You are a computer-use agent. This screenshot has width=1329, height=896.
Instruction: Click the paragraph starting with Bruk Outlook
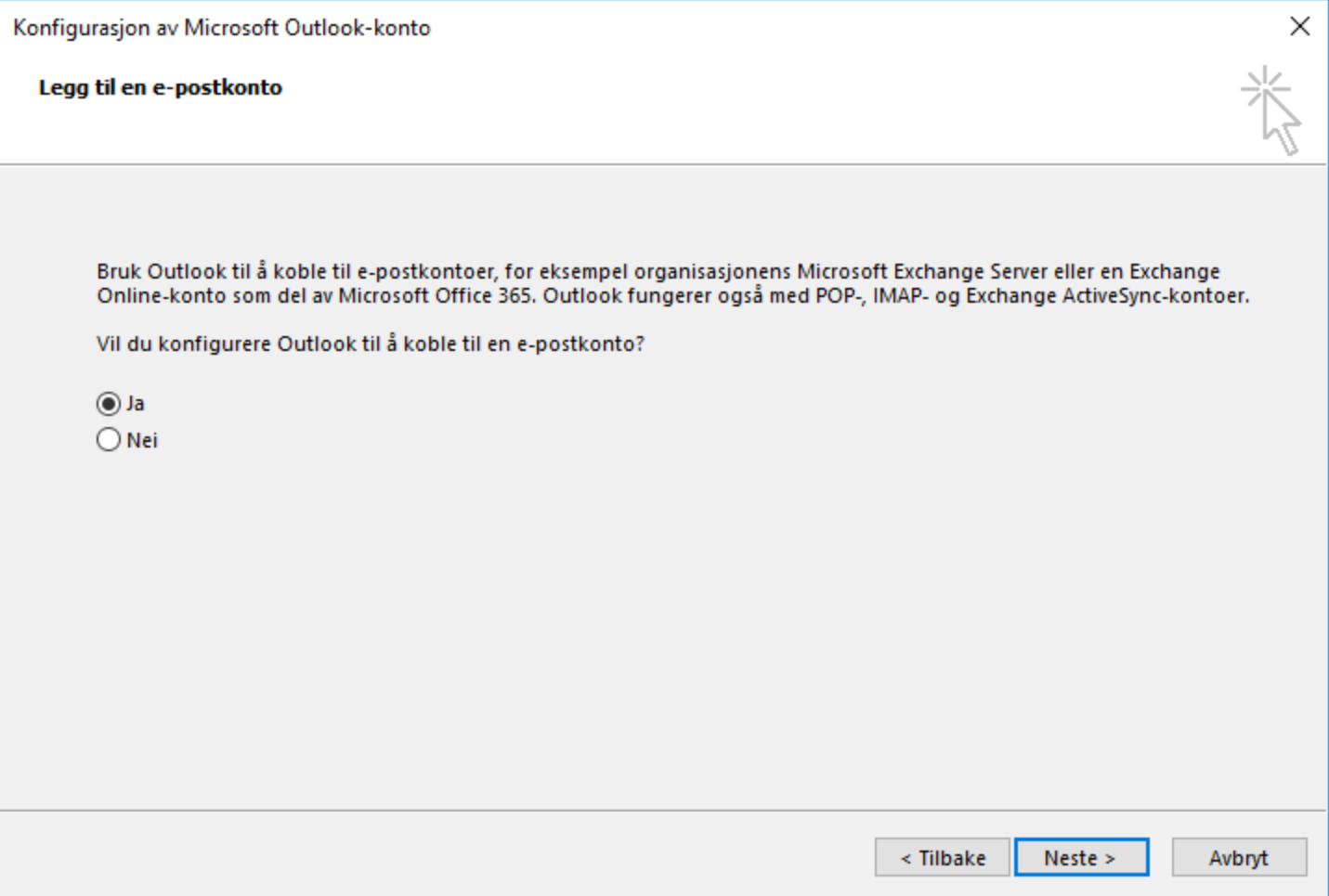pyautogui.click(x=673, y=284)
